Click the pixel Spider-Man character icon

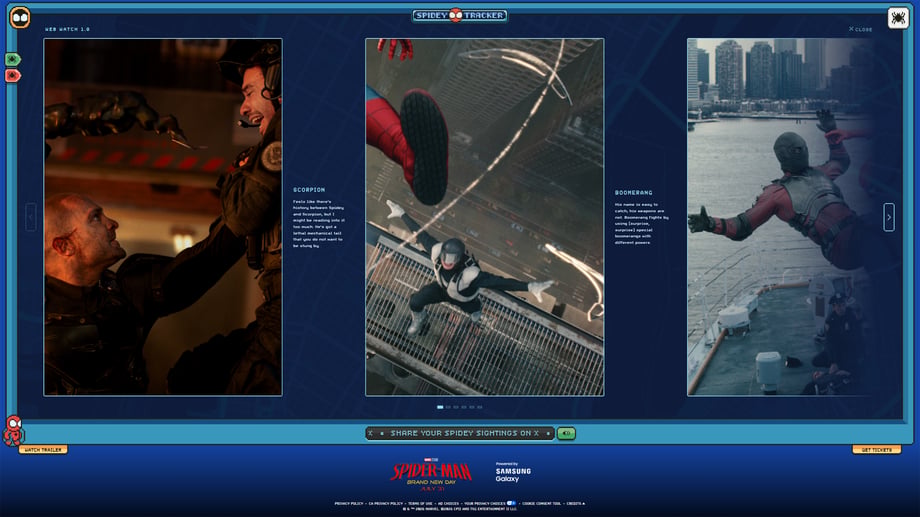13,431
